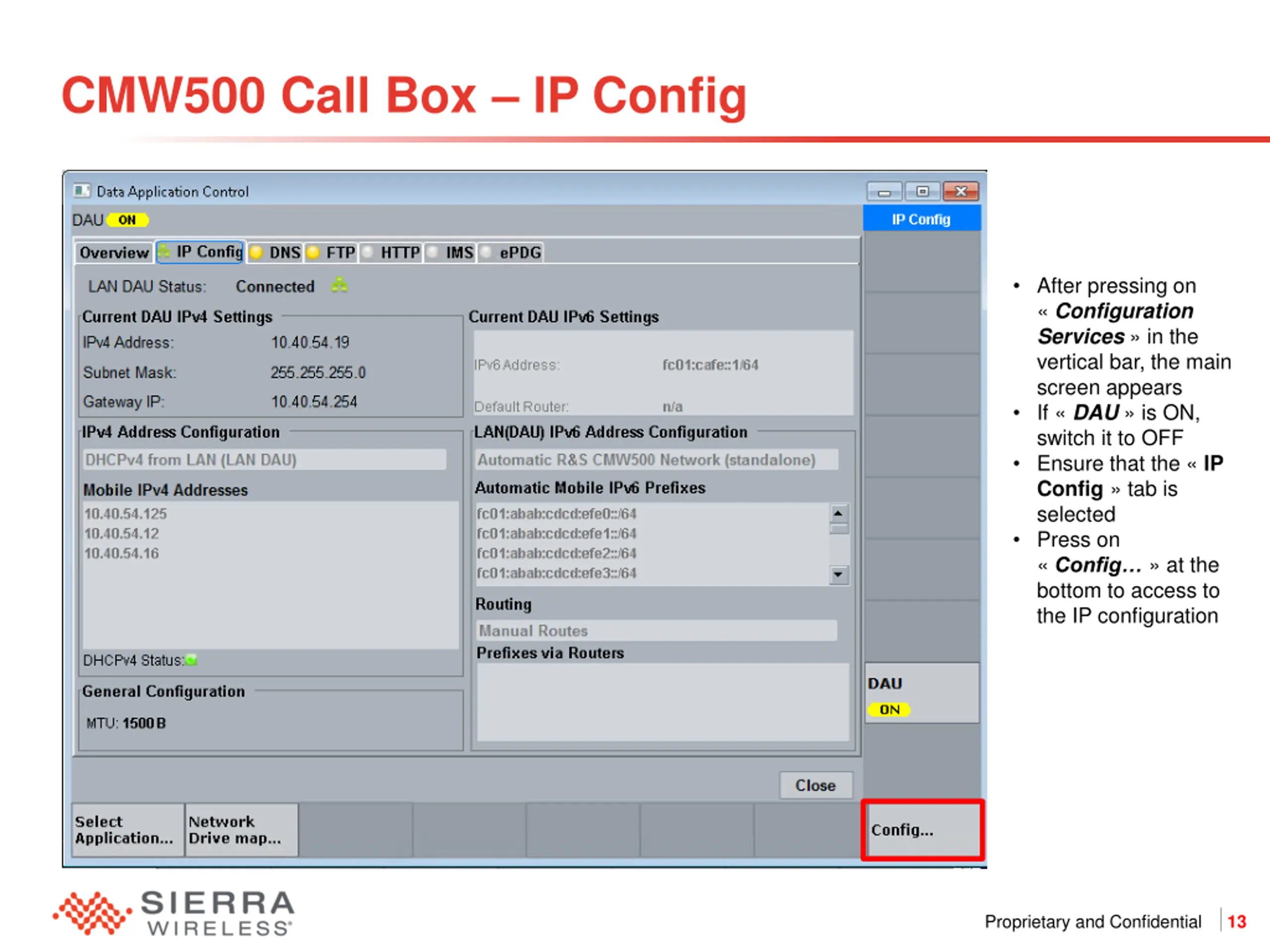Viewport: 1270px width, 952px height.
Task: Click the FTP tab yellow status LED
Action: [313, 252]
